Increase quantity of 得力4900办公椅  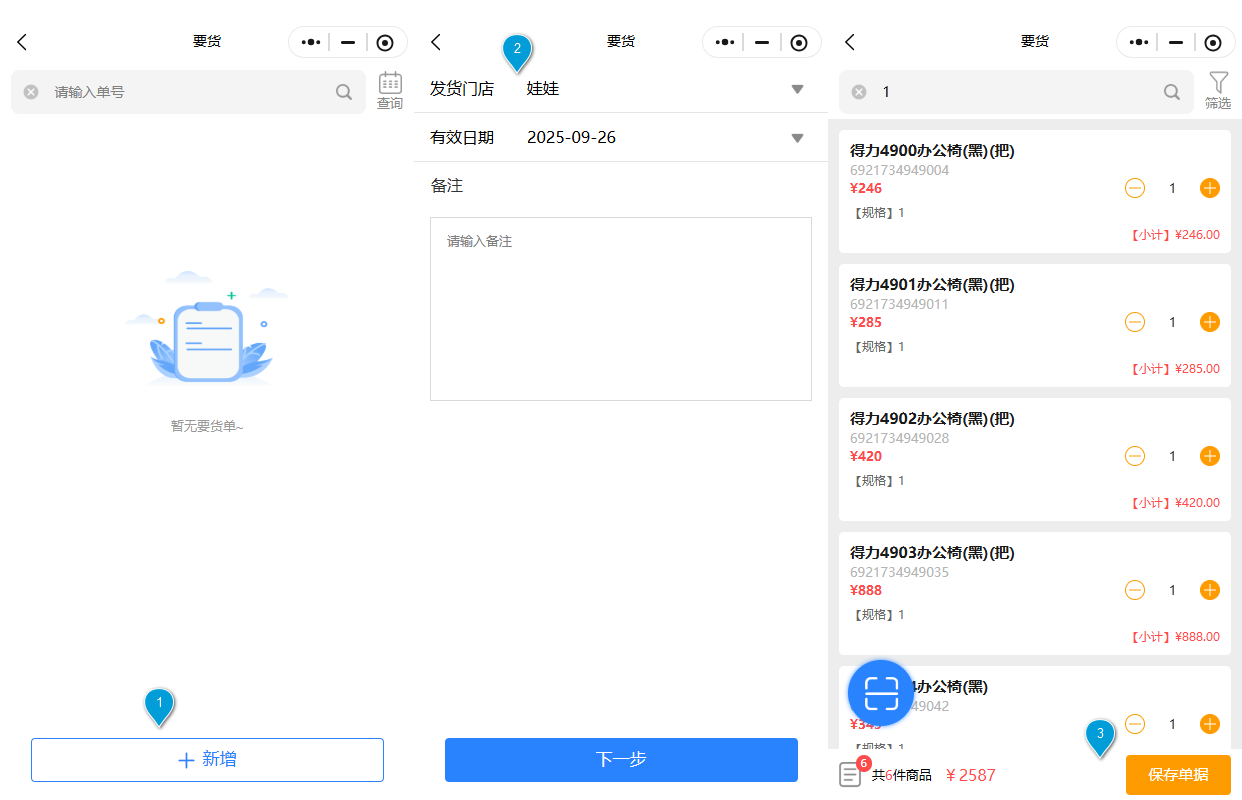click(x=1210, y=188)
